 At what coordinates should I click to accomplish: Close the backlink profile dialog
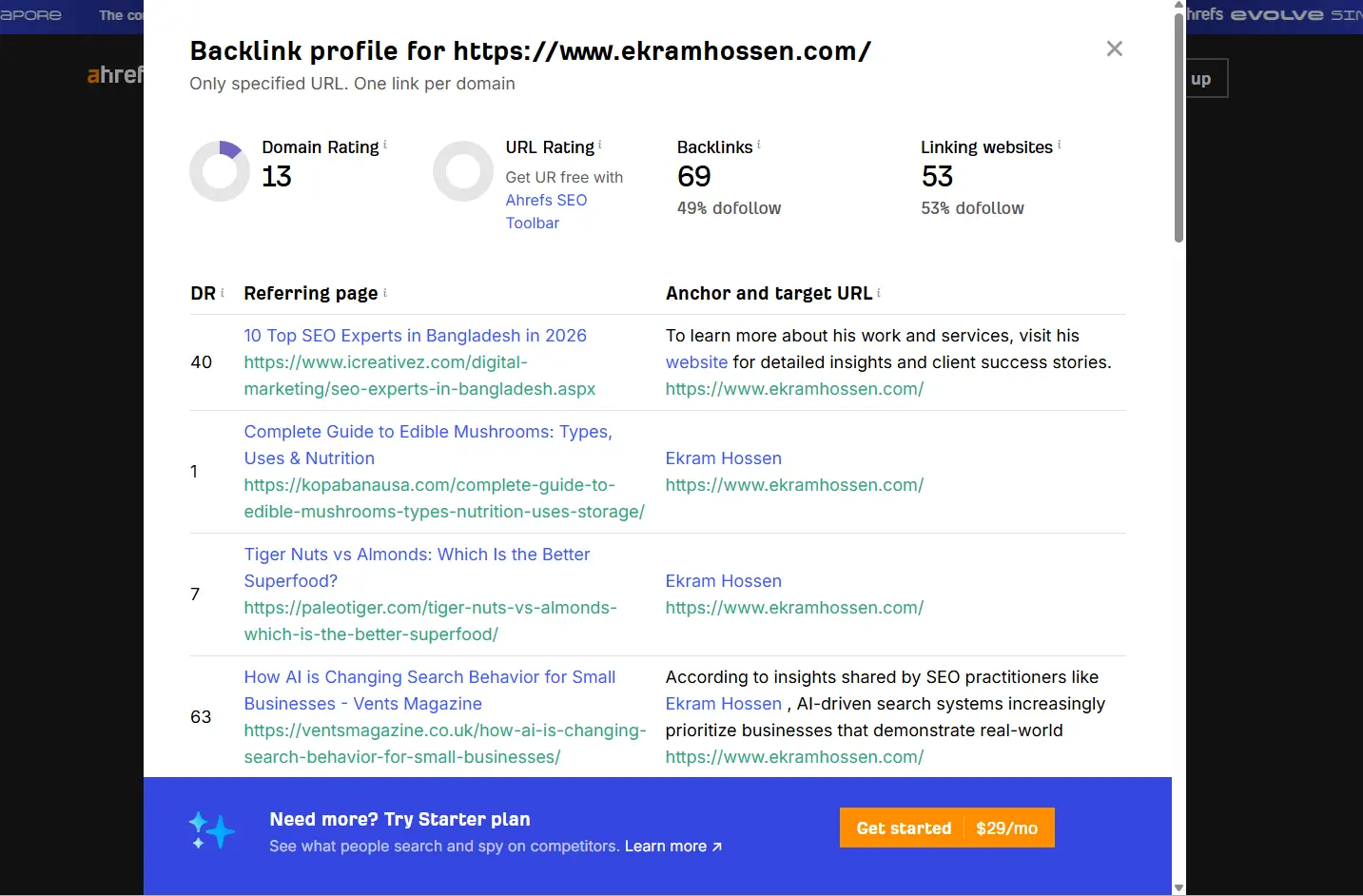pos(1115,49)
